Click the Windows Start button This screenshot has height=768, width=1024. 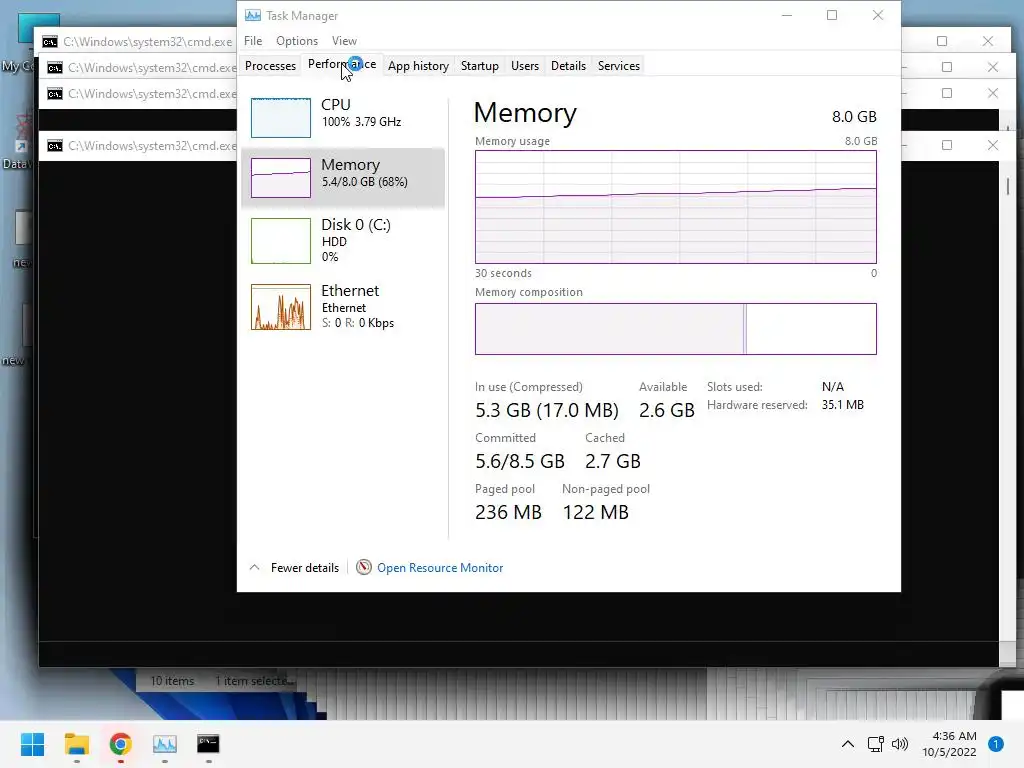pyautogui.click(x=33, y=744)
